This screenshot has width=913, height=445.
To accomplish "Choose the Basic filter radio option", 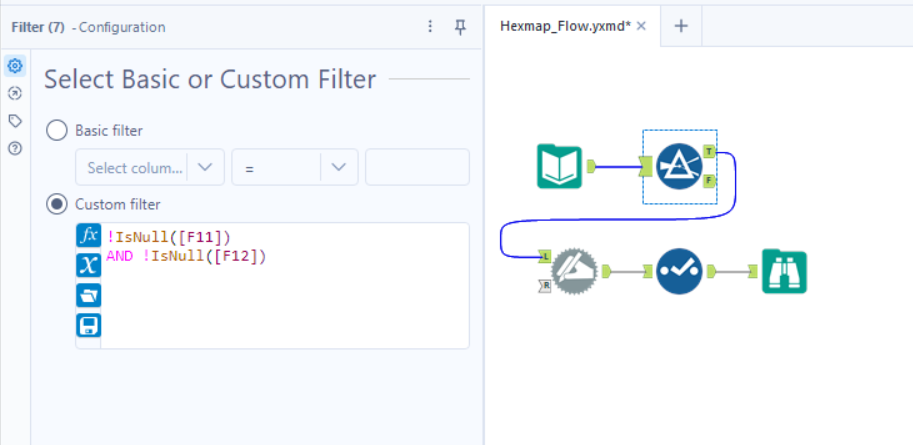I will click(56, 130).
